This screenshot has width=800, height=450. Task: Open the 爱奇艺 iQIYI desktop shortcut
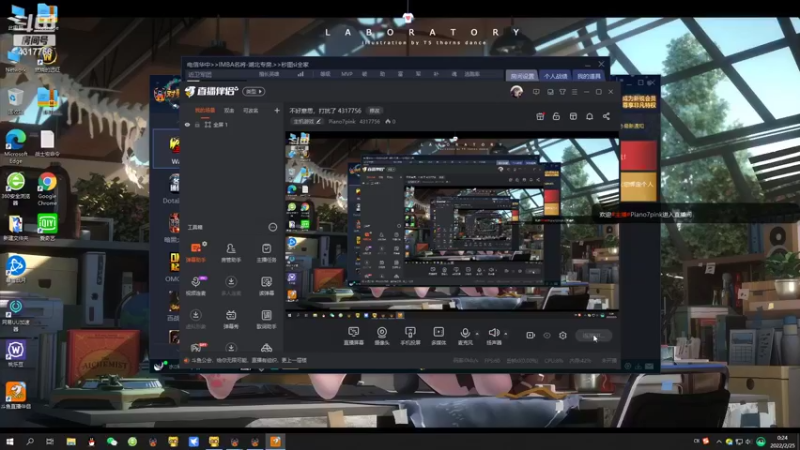[x=47, y=227]
